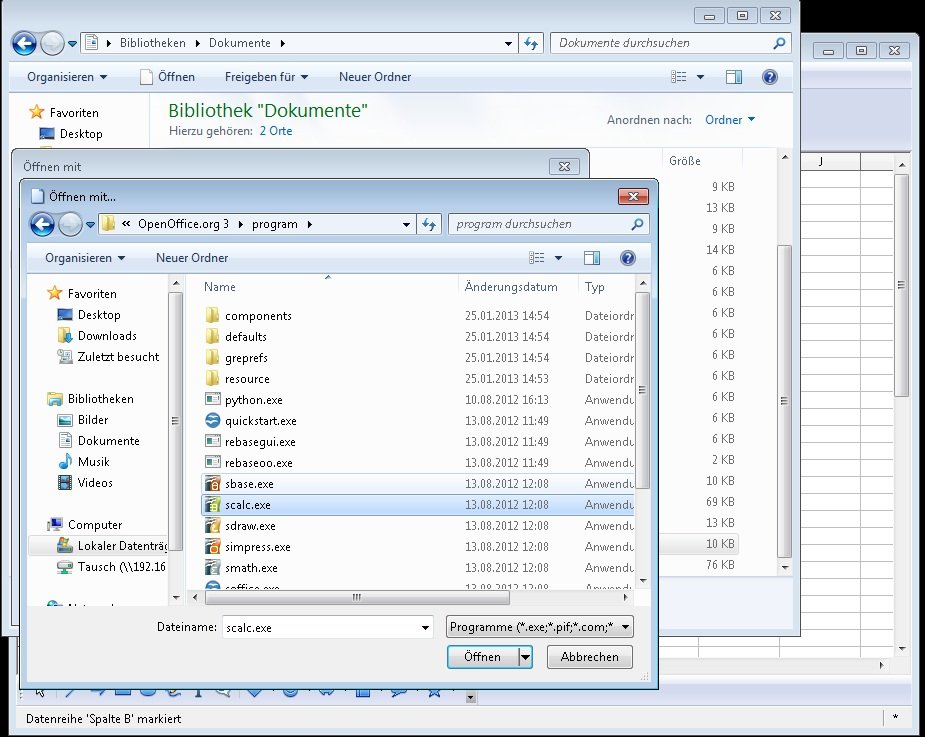Expand the Öffnen button split arrow
This screenshot has height=737, width=925.
click(x=525, y=657)
